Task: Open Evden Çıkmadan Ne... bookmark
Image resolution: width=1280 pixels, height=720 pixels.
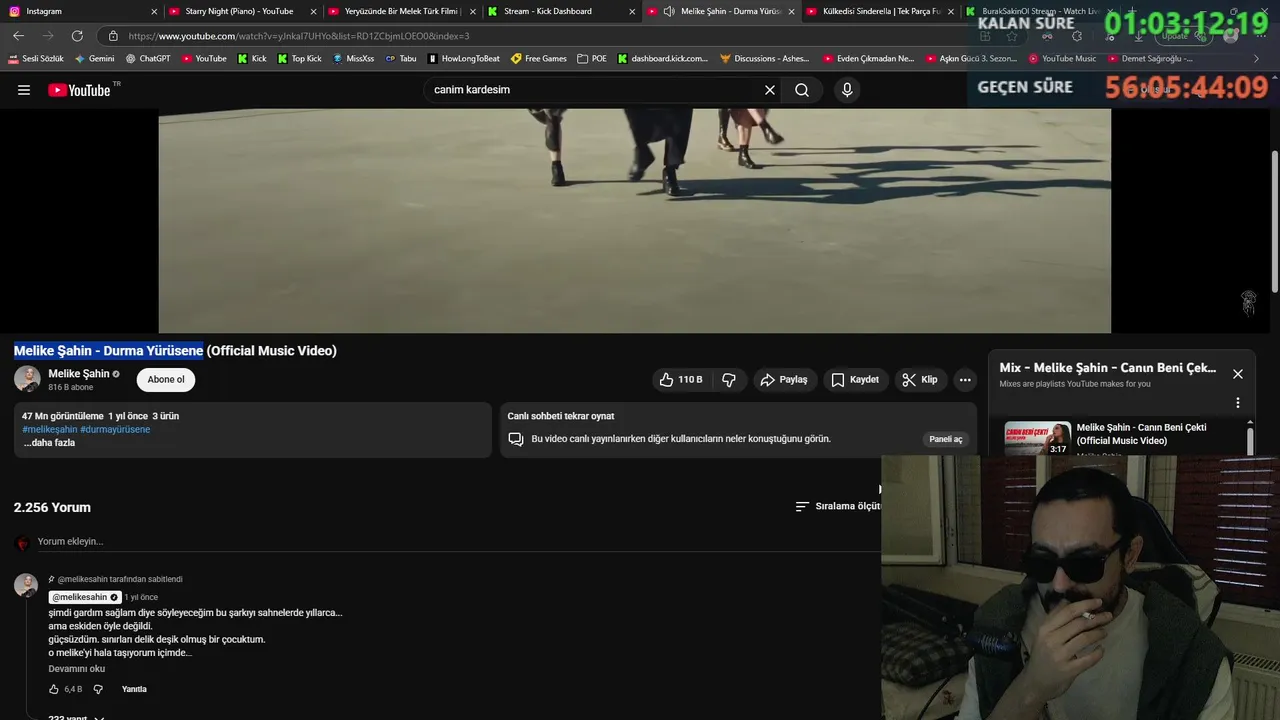Action: (868, 59)
